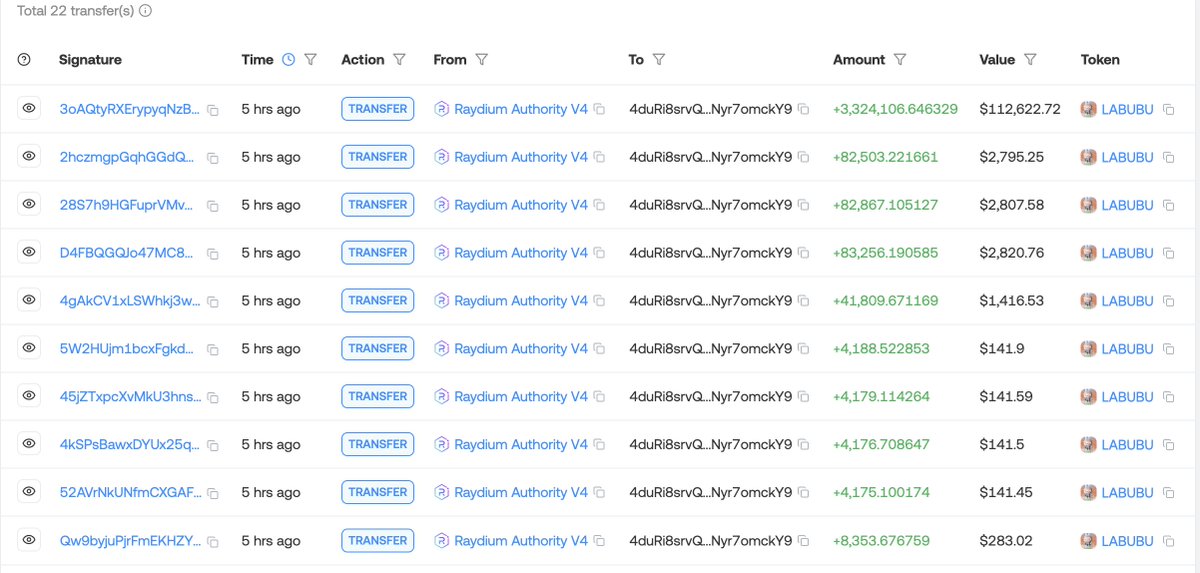Open transaction signature D4FBQGQJo47MC8

[127, 253]
